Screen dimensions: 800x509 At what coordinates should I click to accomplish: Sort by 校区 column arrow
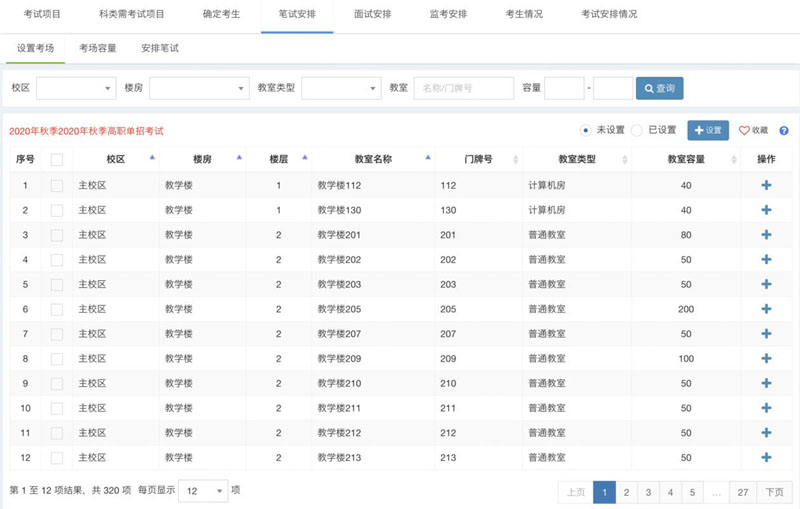point(152,158)
